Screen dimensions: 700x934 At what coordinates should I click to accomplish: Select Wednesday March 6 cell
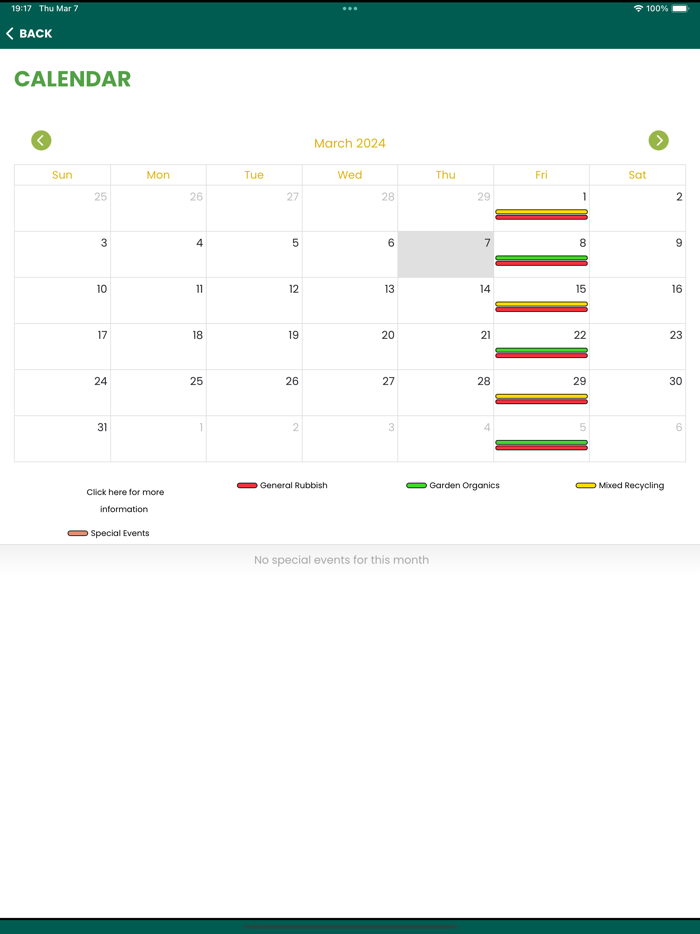(x=350, y=254)
